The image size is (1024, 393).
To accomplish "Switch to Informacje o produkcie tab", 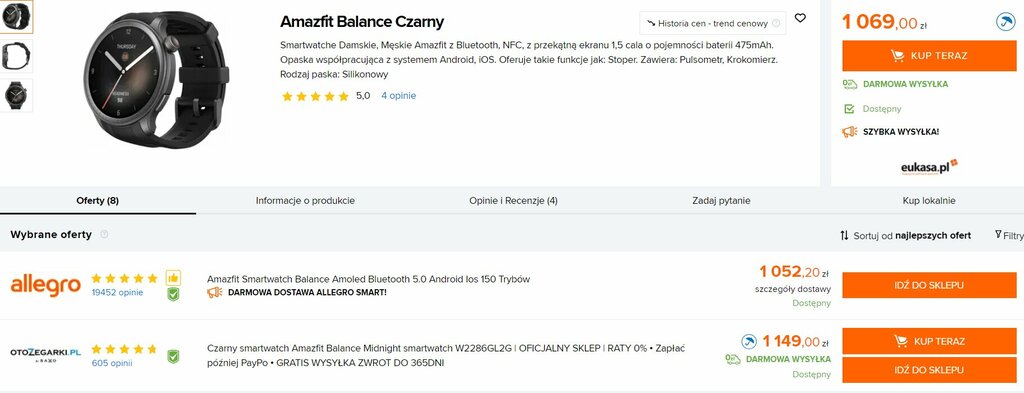I will pyautogui.click(x=305, y=201).
